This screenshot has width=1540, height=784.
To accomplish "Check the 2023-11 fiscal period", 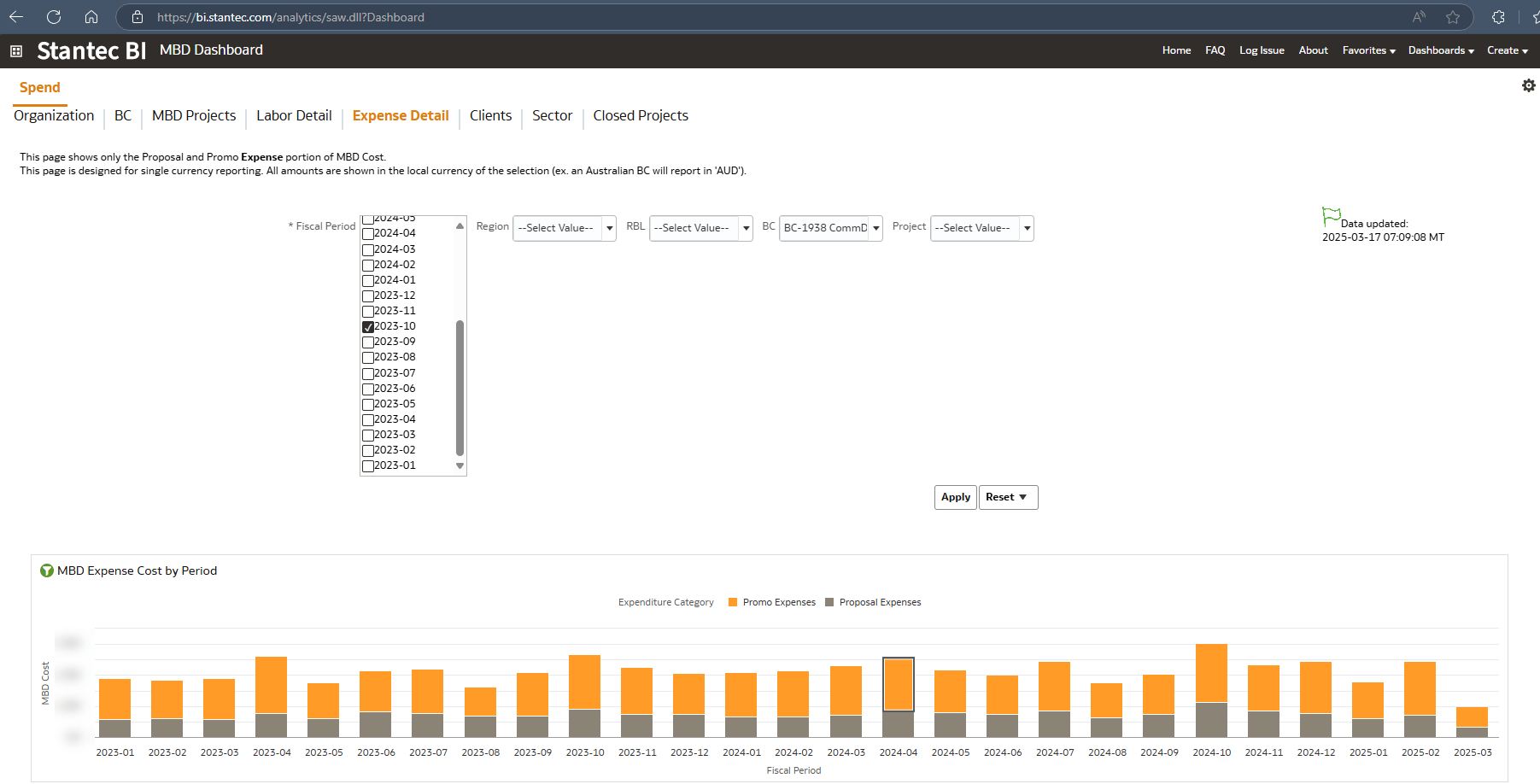I will [368, 312].
